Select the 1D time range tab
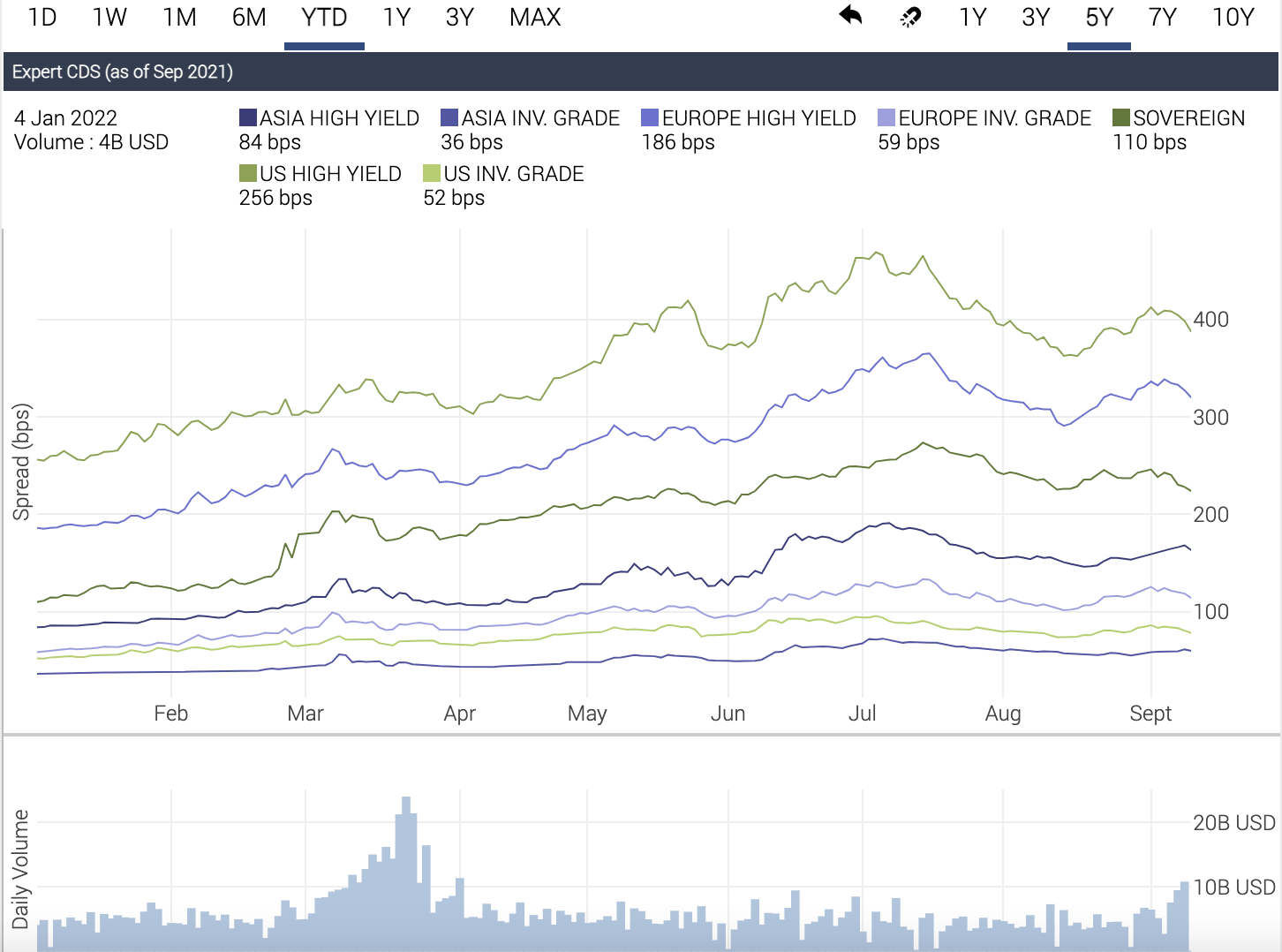The width and height of the screenshot is (1282, 952). [42, 18]
